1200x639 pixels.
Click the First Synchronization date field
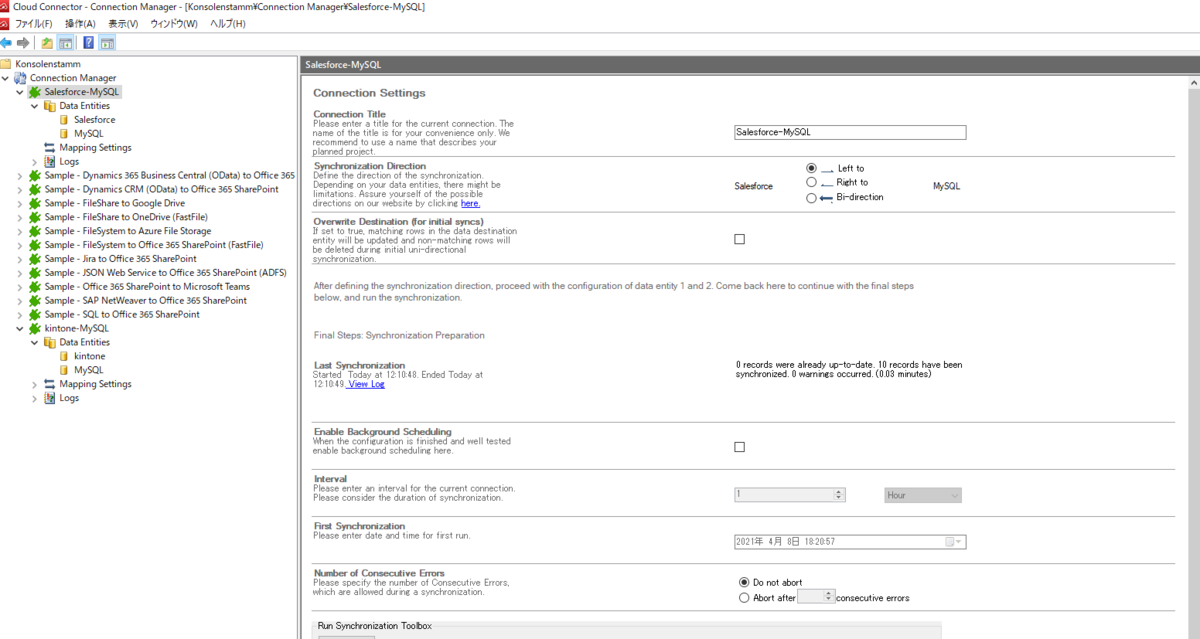coord(850,542)
